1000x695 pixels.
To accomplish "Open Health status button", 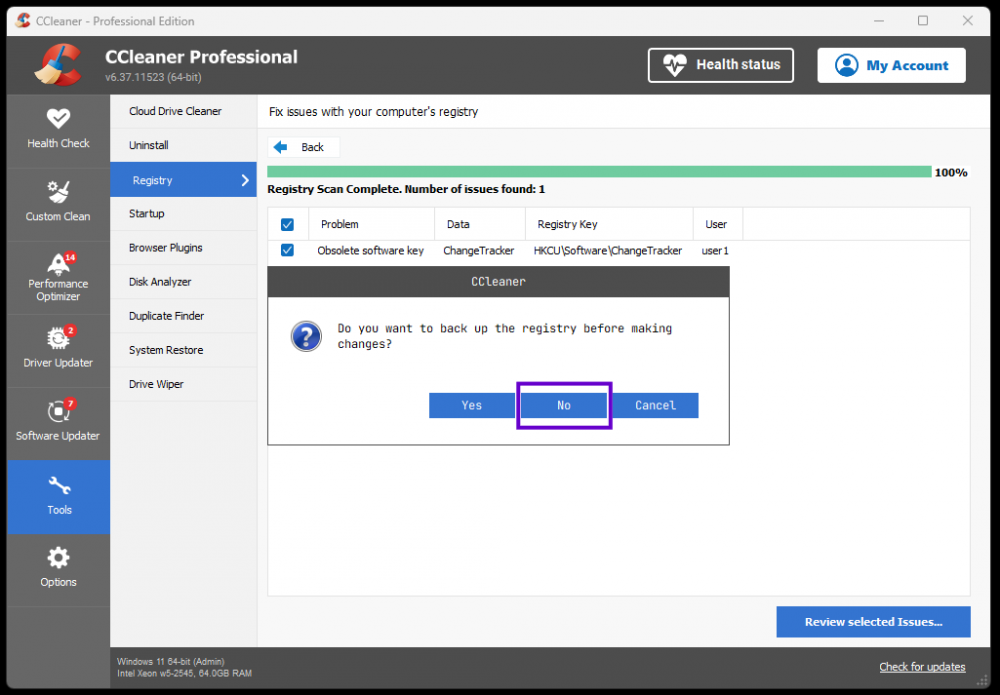I will pos(721,65).
